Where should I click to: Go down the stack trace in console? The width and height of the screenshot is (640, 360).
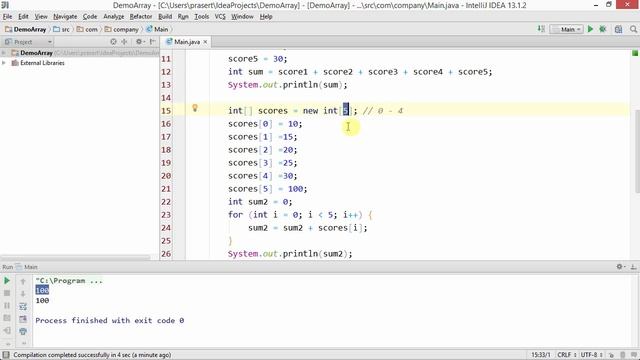pyautogui.click(x=23, y=293)
